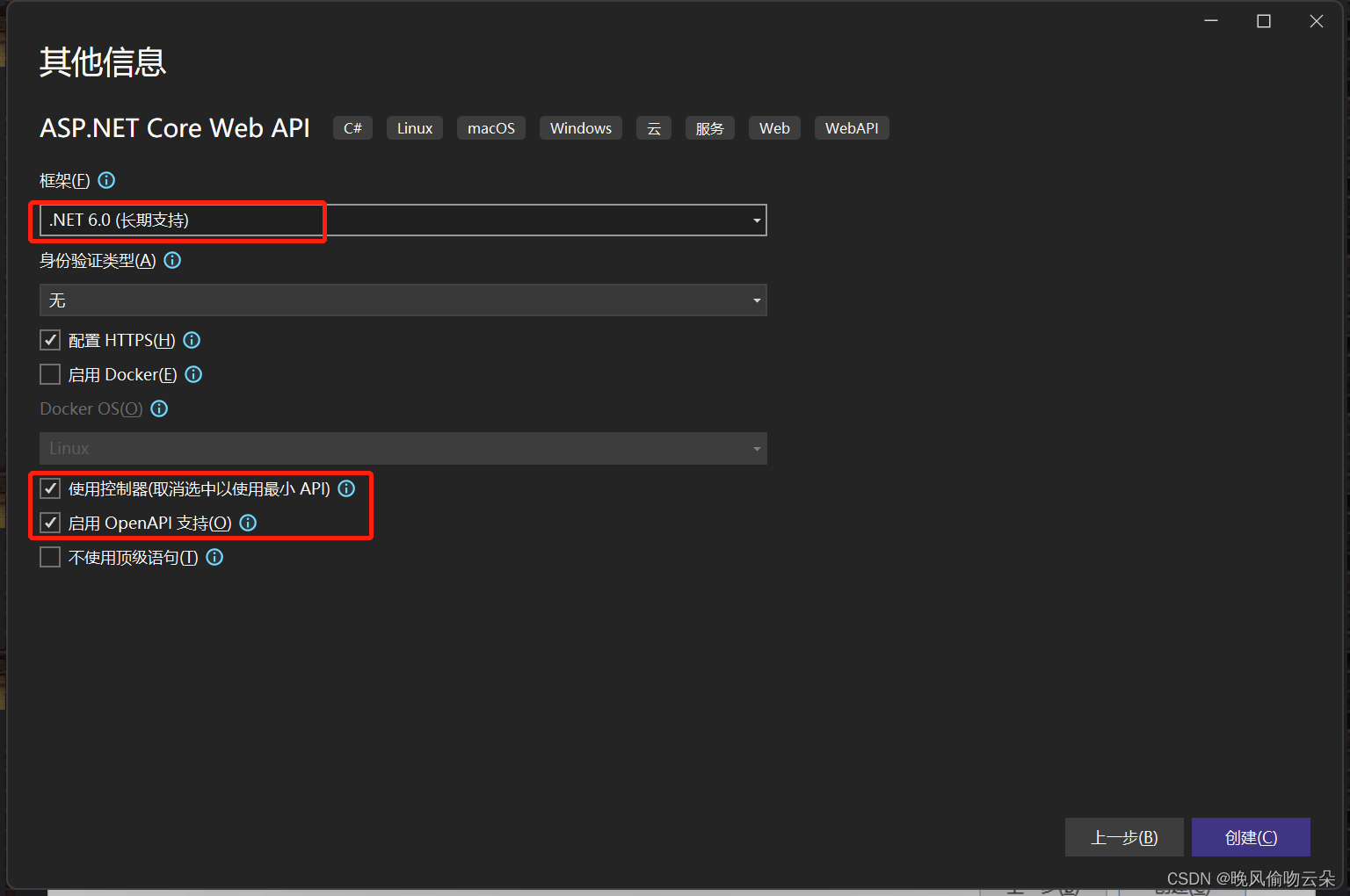The image size is (1350, 896).
Task: Click the Web tag
Action: click(x=774, y=128)
